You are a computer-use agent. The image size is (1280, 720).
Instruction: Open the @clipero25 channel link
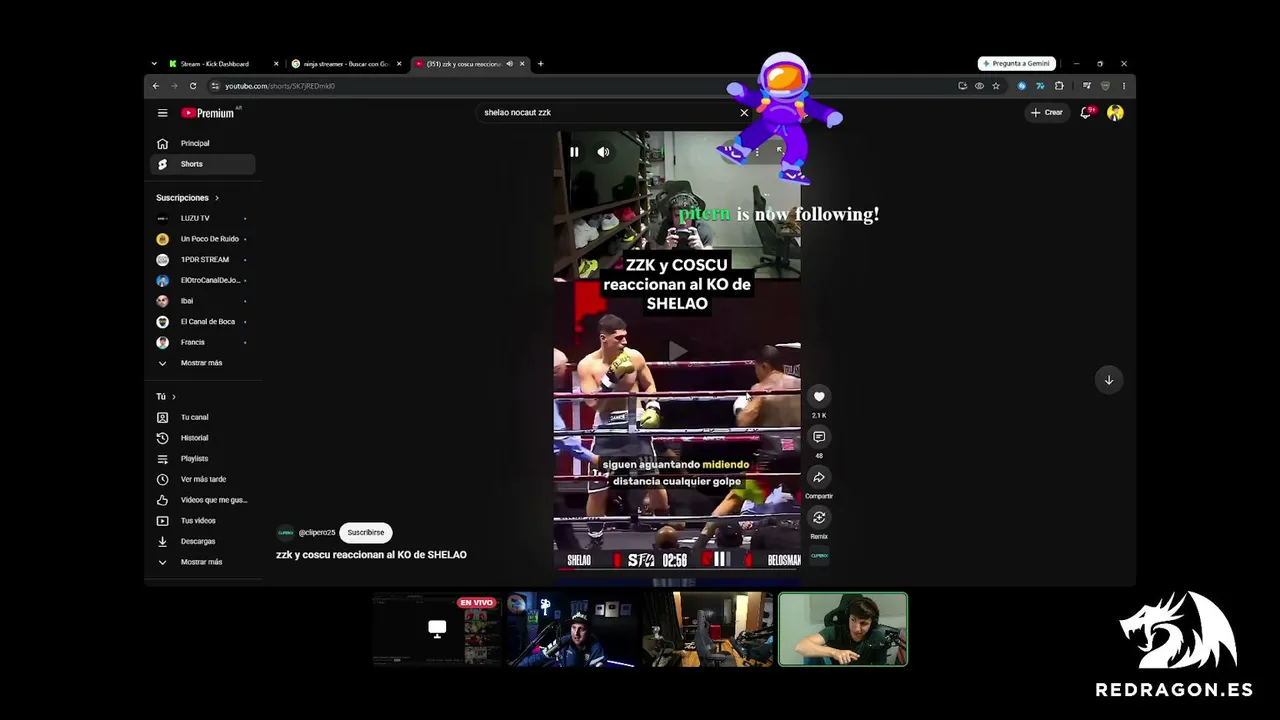point(316,533)
